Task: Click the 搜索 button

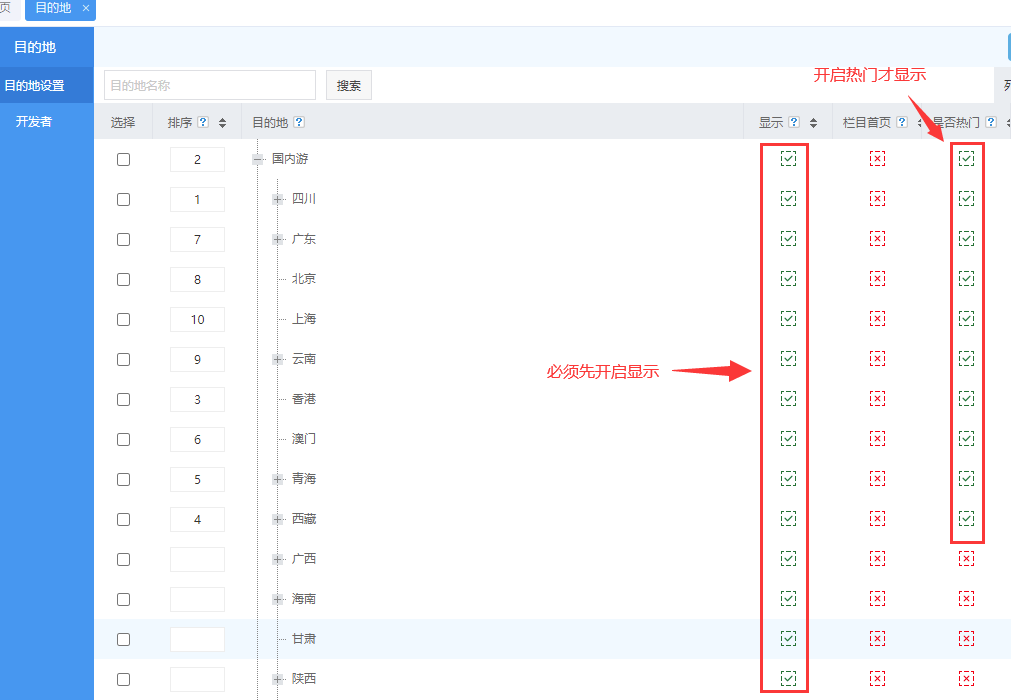Action: (x=349, y=86)
